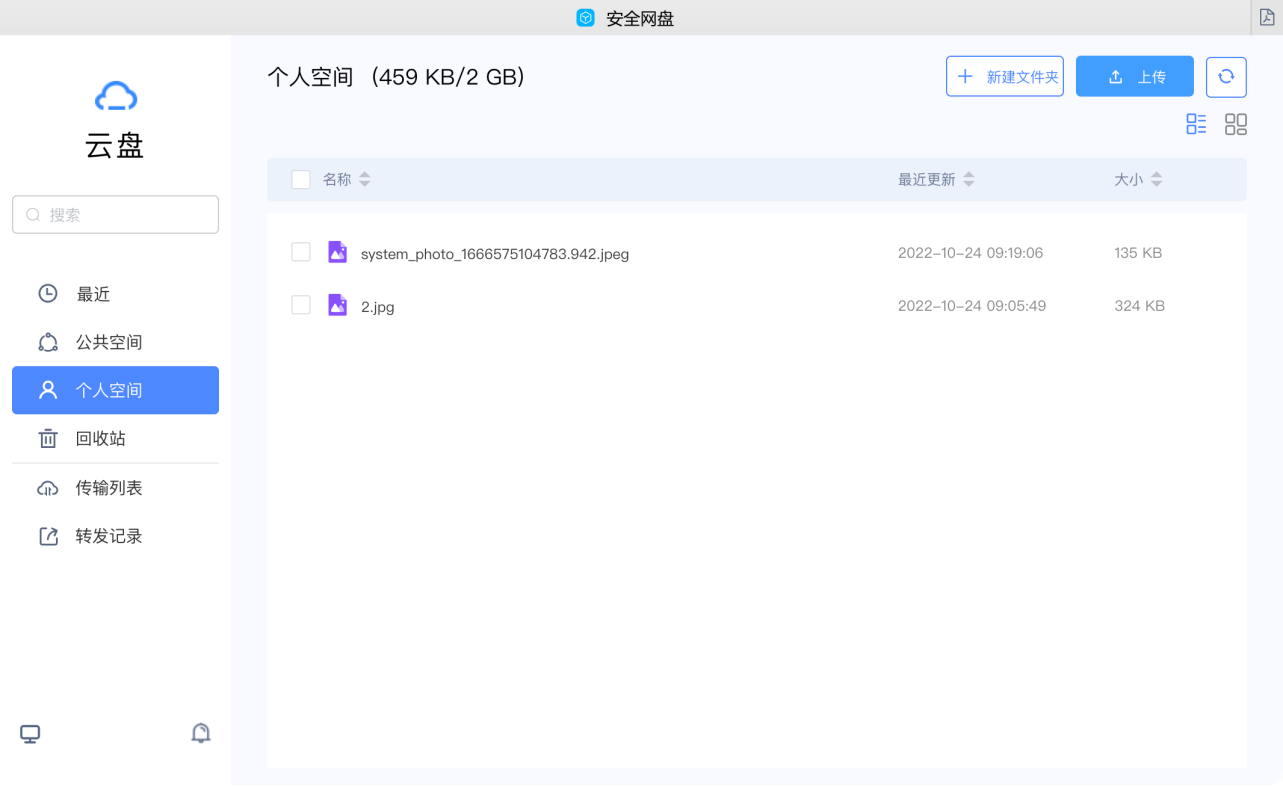This screenshot has width=1283, height=786.
Task: Check the checkbox next to 2.jpg
Action: (x=301, y=305)
